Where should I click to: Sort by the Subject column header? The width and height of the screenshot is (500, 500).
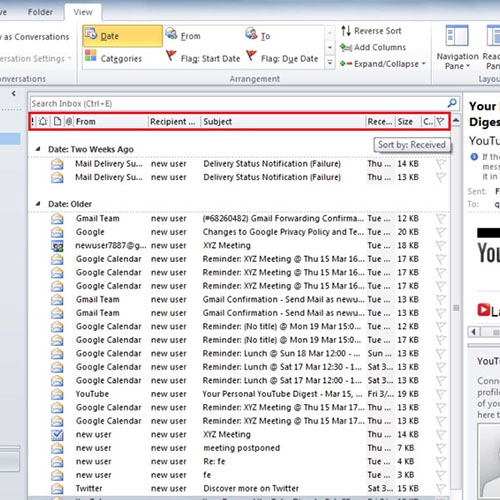[x=283, y=122]
